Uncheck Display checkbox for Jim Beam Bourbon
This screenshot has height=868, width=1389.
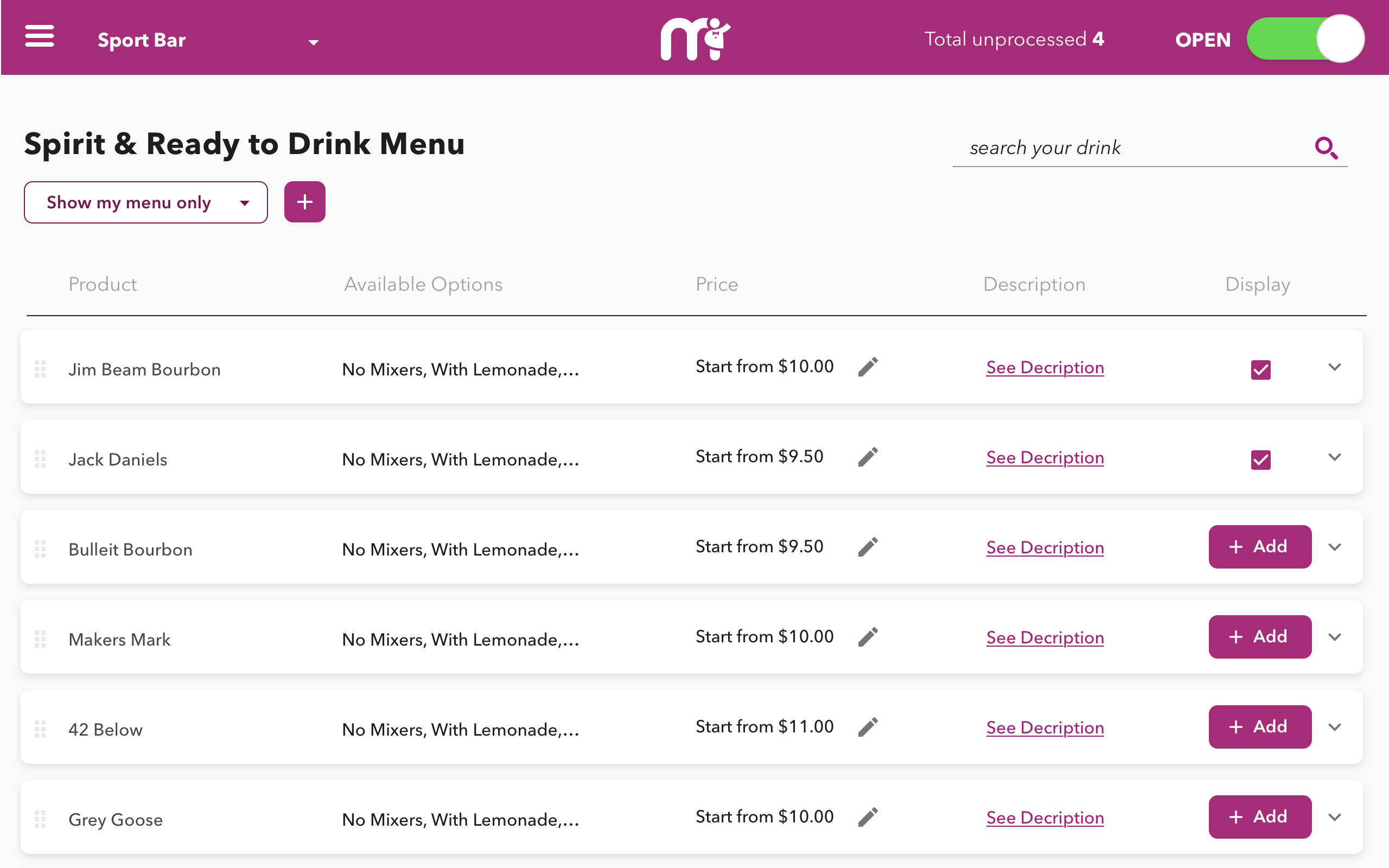(x=1260, y=369)
